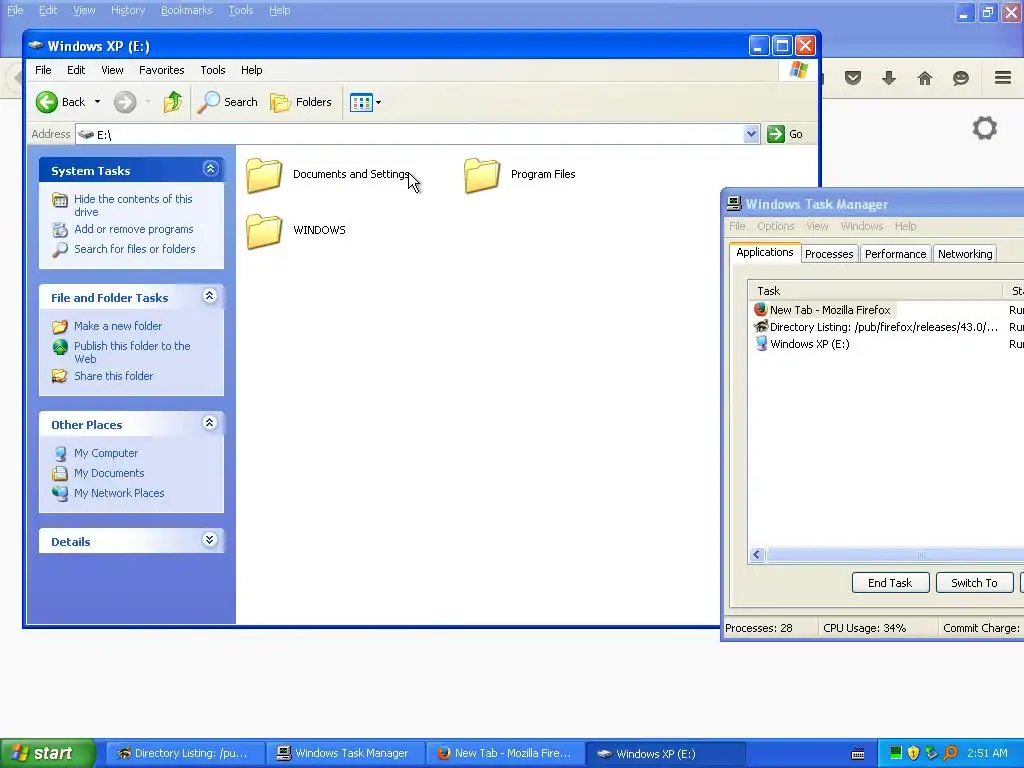Screen dimensions: 1024x768
Task: Show the Folders tree pane
Action: [301, 102]
